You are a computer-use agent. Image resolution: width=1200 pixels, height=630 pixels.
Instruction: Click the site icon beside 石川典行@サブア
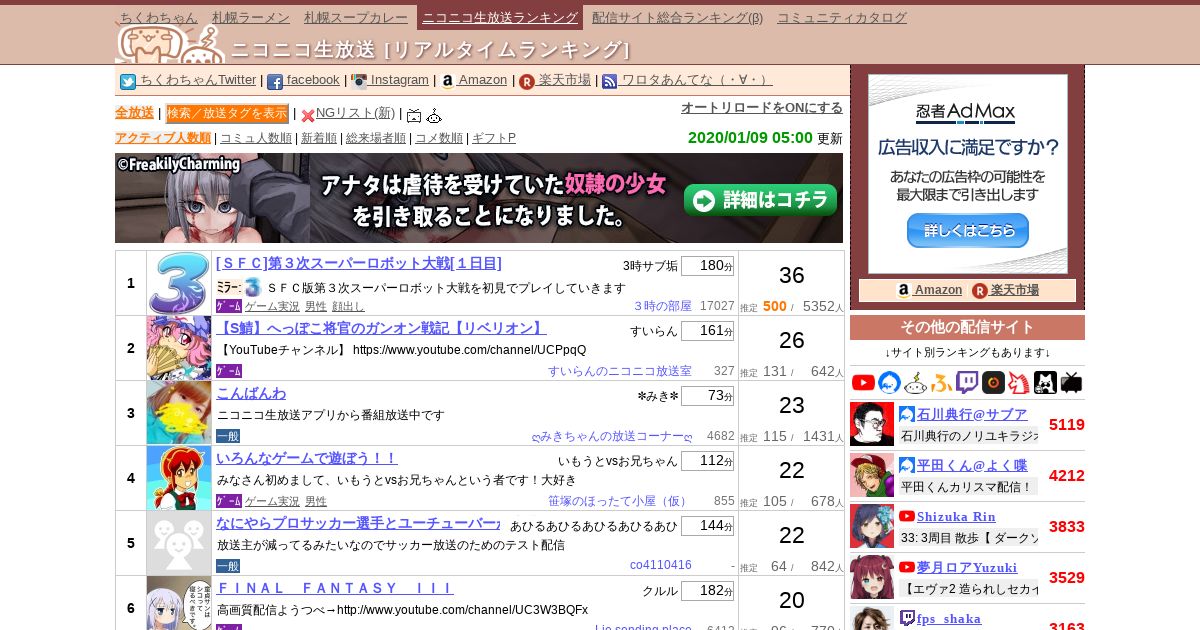point(907,414)
